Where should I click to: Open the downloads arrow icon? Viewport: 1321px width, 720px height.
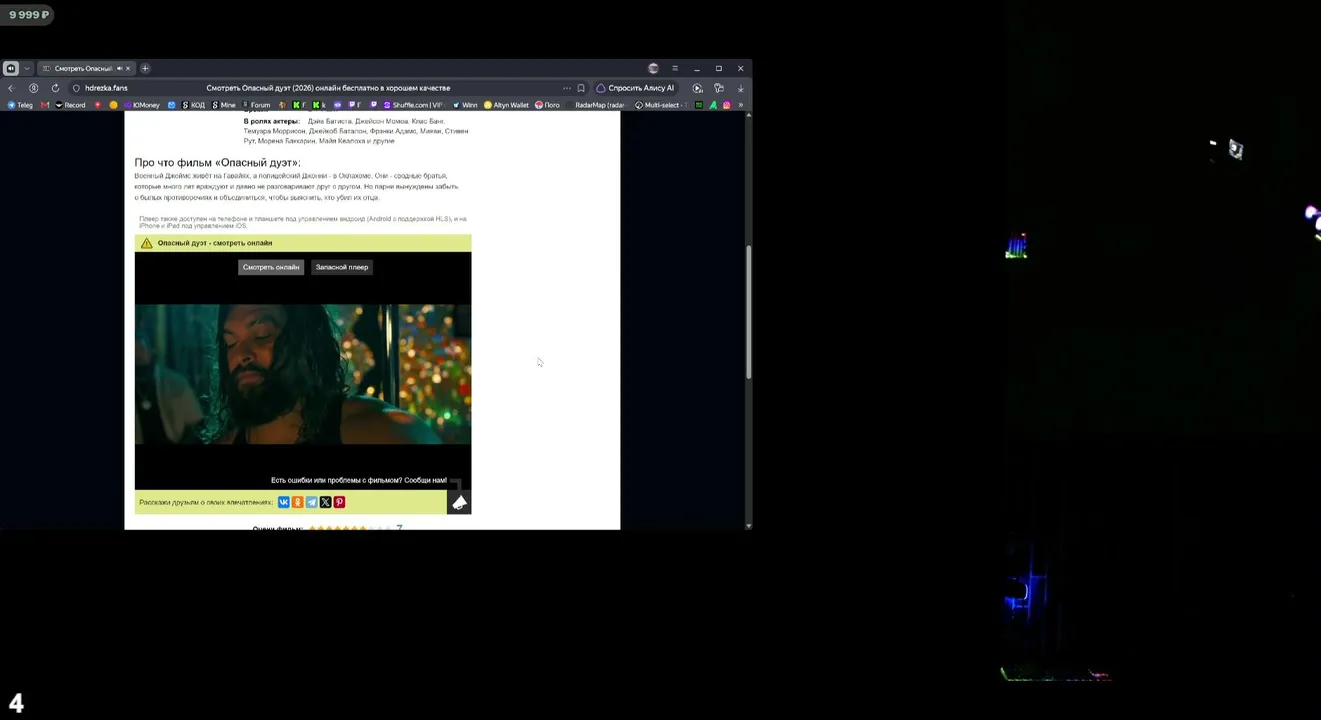click(740, 88)
